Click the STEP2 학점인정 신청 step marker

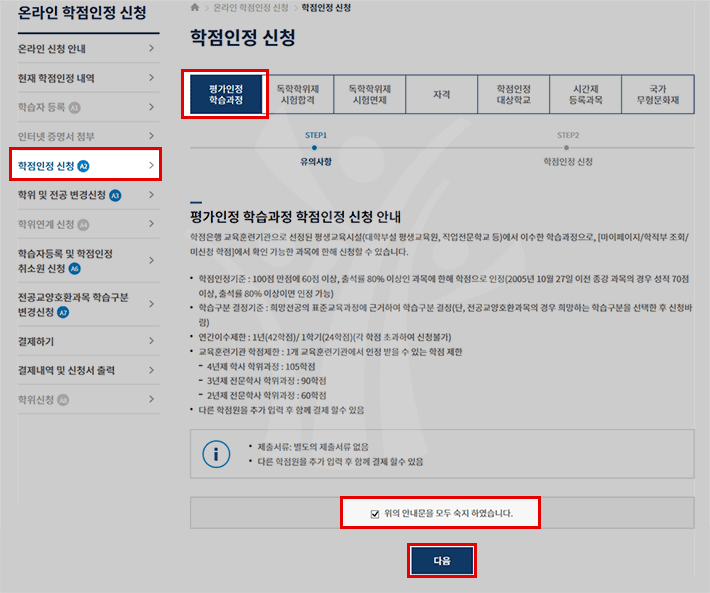pos(568,148)
